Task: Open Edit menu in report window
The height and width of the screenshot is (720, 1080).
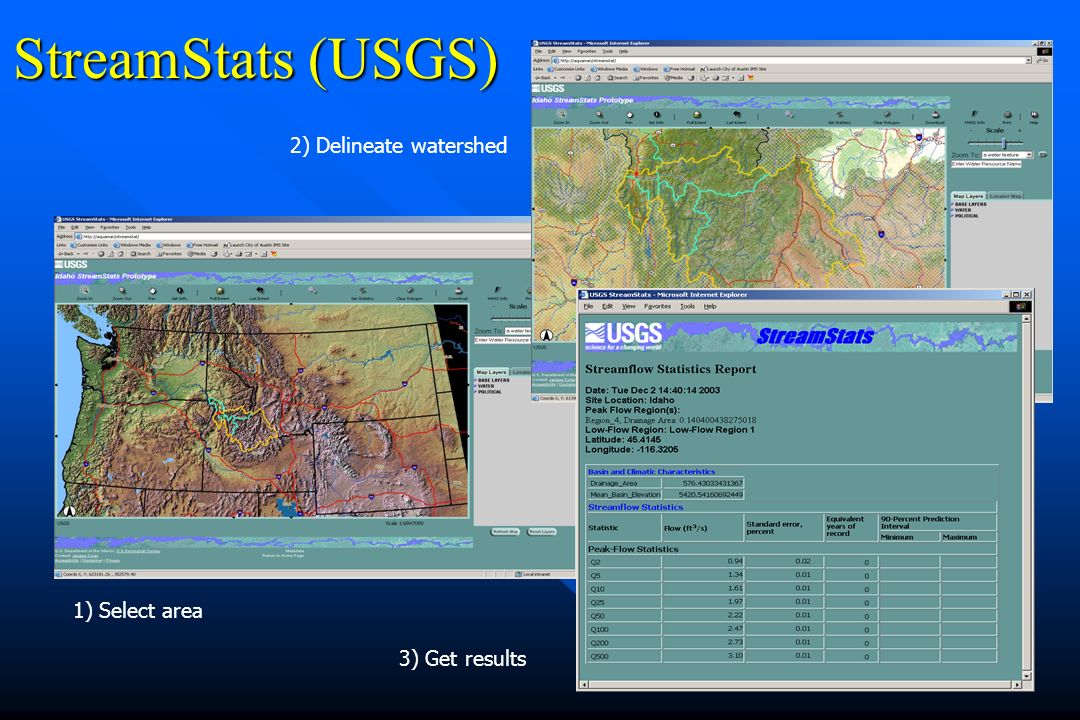Action: 608,306
